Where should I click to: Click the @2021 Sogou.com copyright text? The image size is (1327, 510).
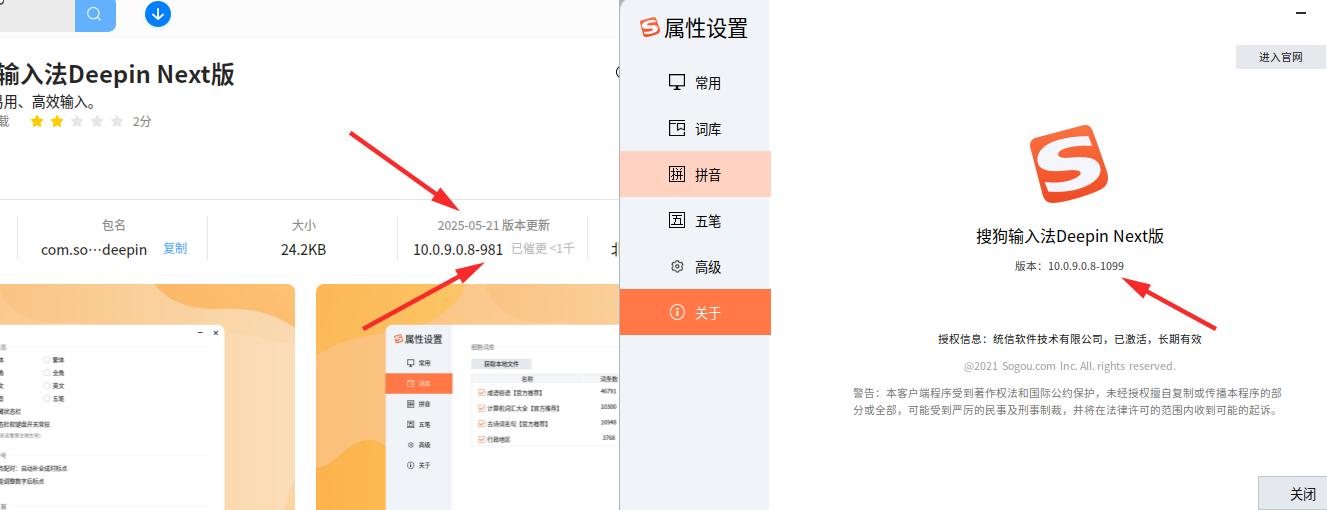[x=1069, y=366]
